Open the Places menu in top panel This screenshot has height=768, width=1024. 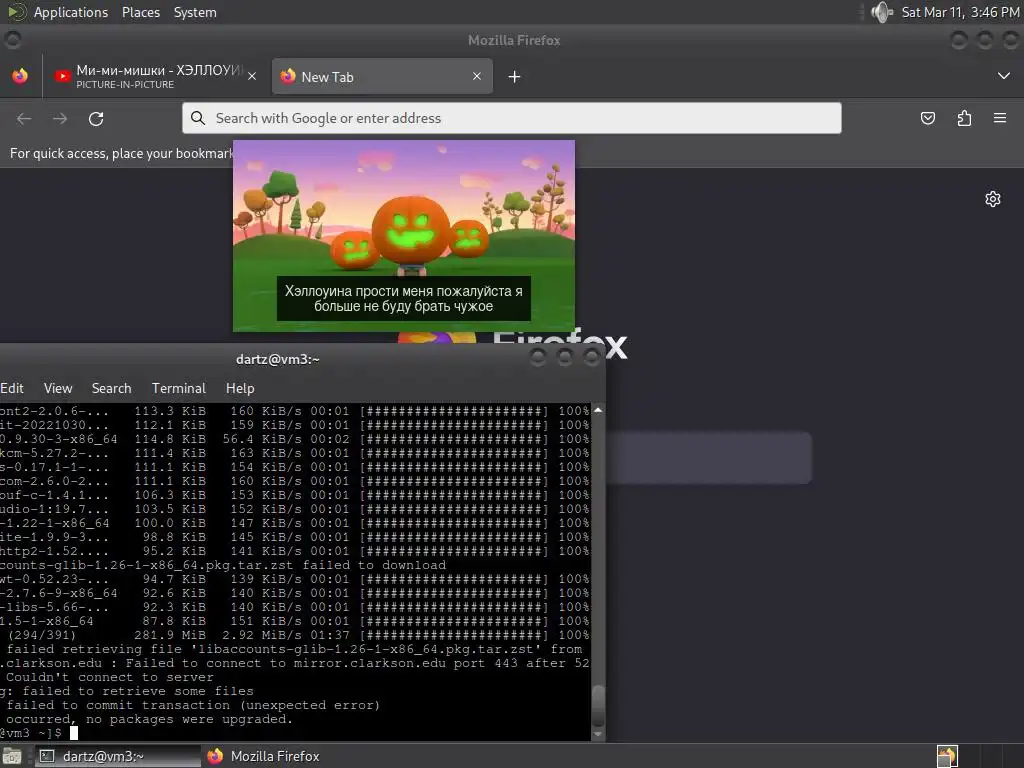pos(140,12)
